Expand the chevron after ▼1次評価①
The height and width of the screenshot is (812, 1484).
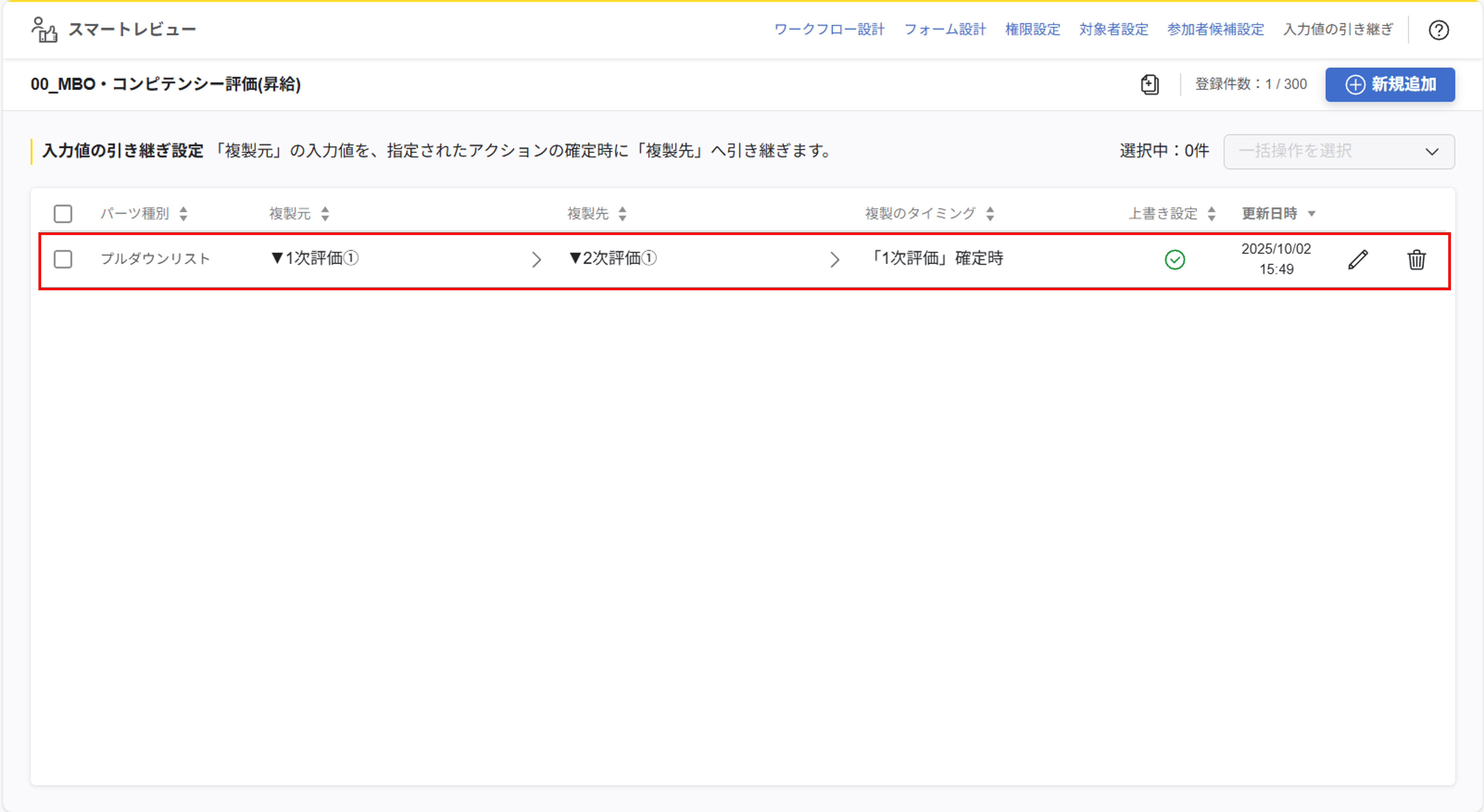click(537, 259)
